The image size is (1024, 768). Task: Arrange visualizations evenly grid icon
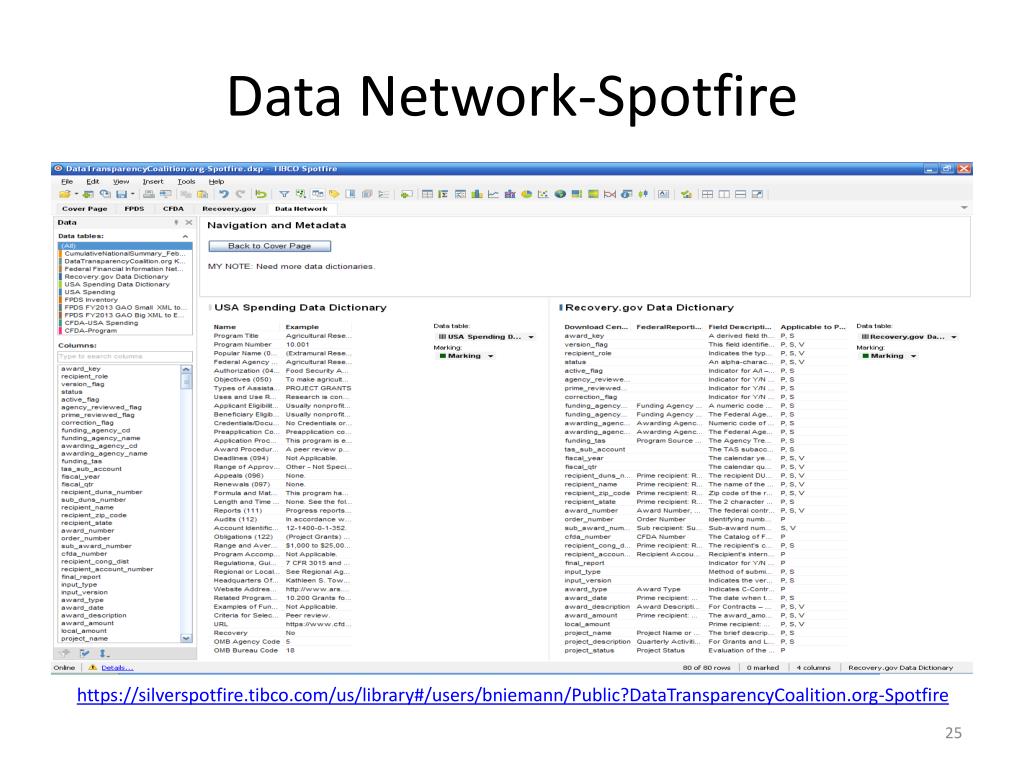pyautogui.click(x=707, y=194)
